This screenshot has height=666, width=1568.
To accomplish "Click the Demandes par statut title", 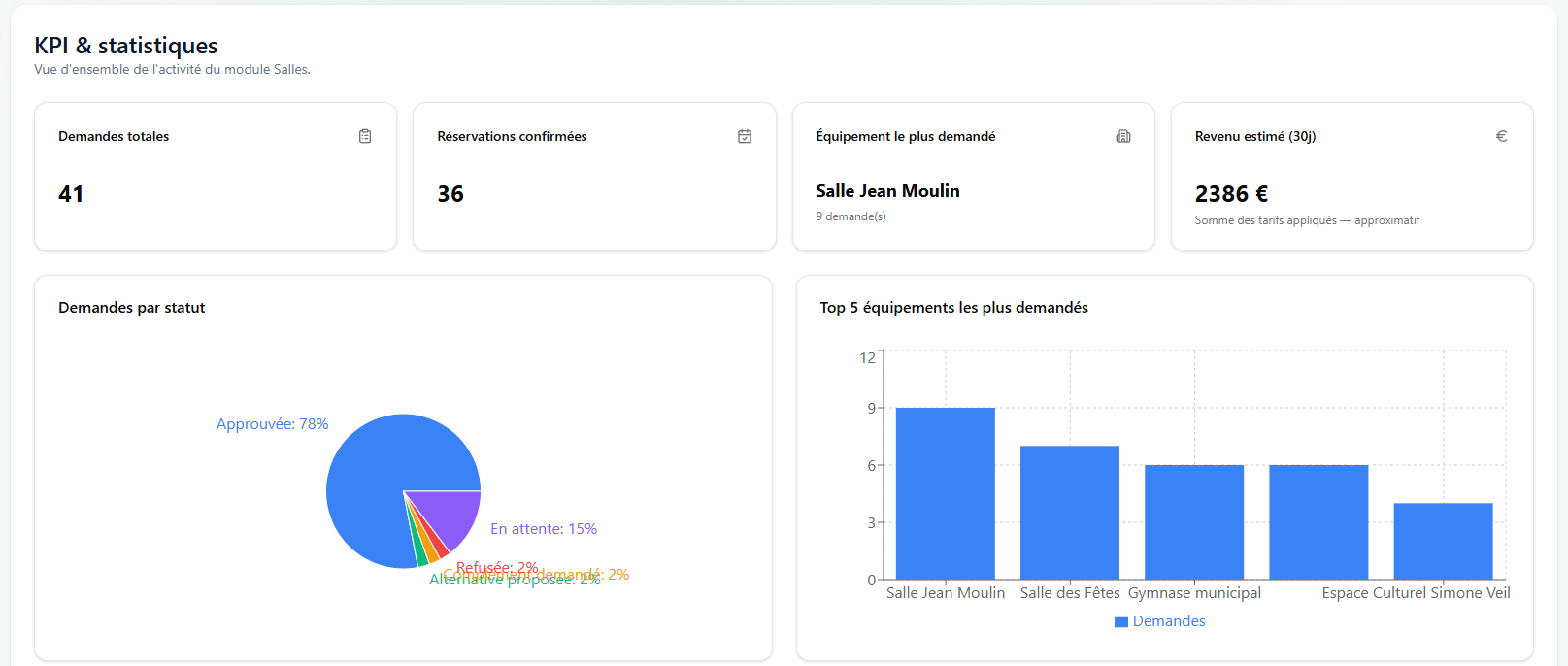I will [132, 308].
